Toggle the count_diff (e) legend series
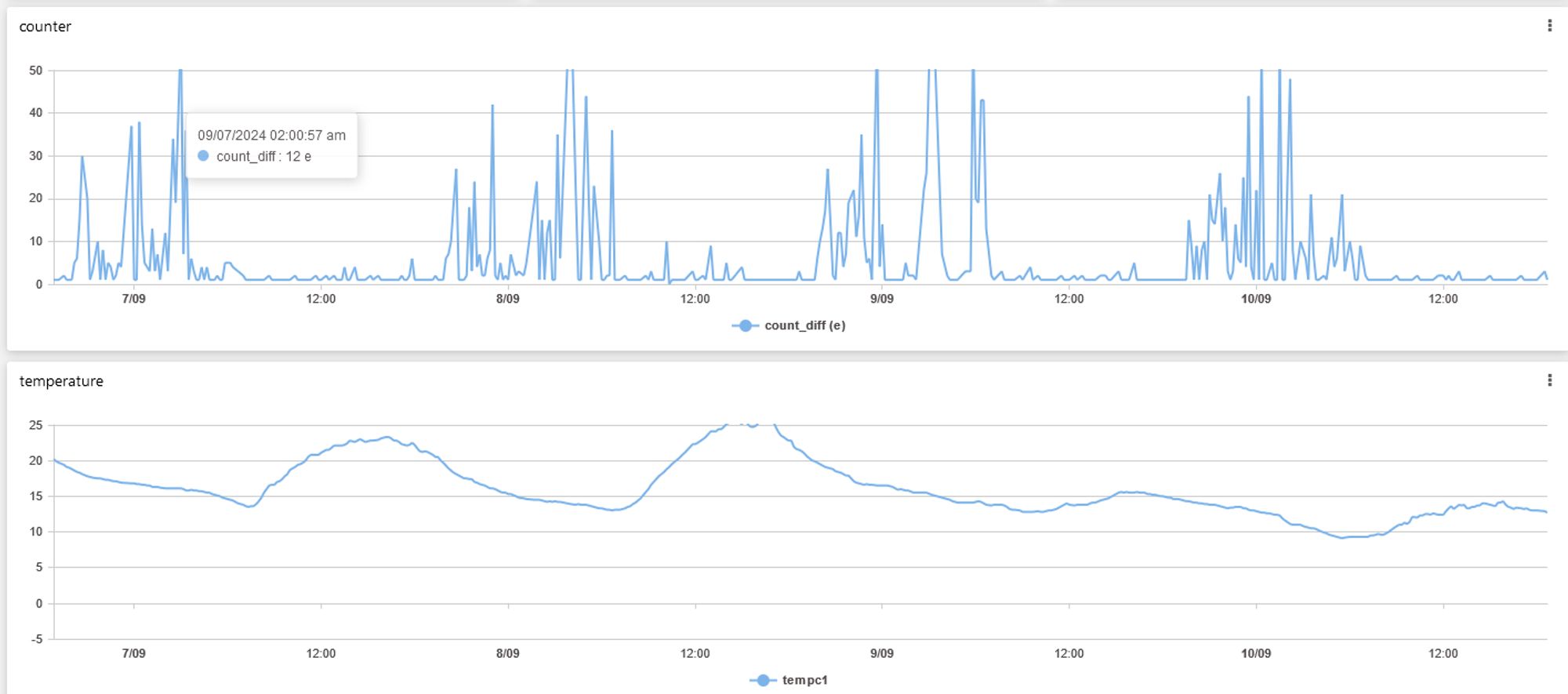Image resolution: width=1568 pixels, height=694 pixels. [x=789, y=325]
